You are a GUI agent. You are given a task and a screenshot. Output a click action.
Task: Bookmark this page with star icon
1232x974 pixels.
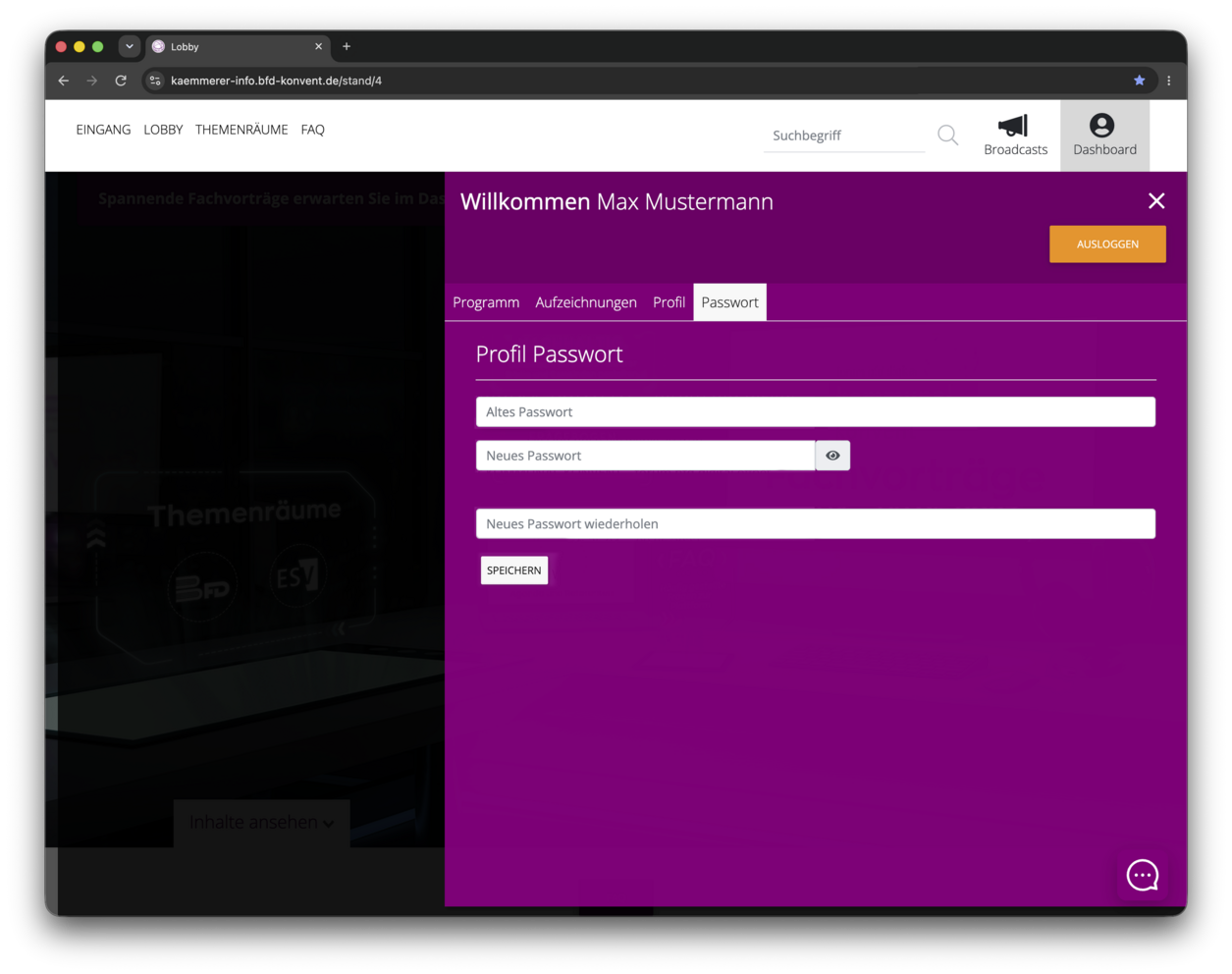[1139, 81]
